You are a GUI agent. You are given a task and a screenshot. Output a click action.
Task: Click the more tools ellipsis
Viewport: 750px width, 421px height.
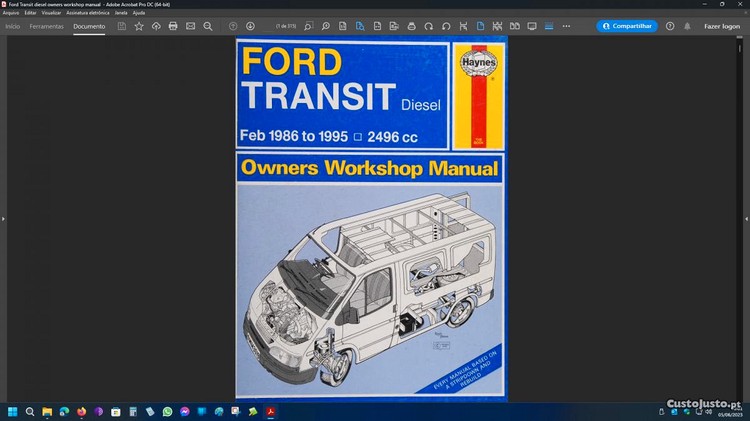coord(566,26)
